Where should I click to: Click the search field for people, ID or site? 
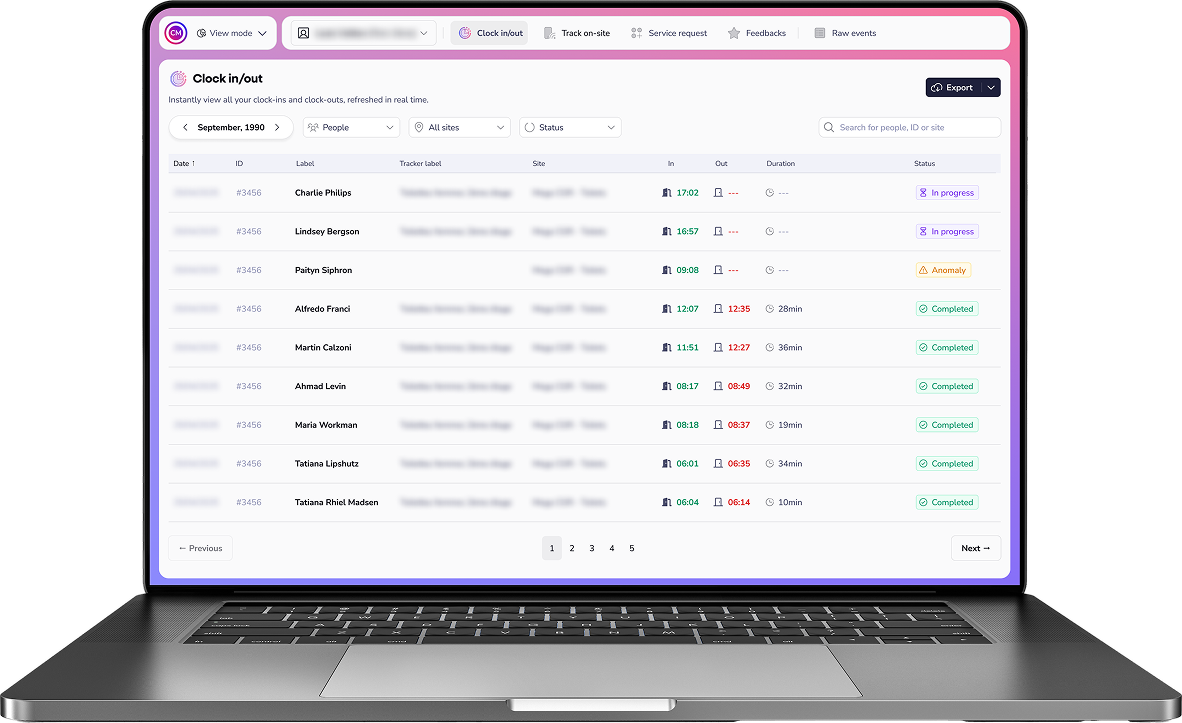pos(909,127)
